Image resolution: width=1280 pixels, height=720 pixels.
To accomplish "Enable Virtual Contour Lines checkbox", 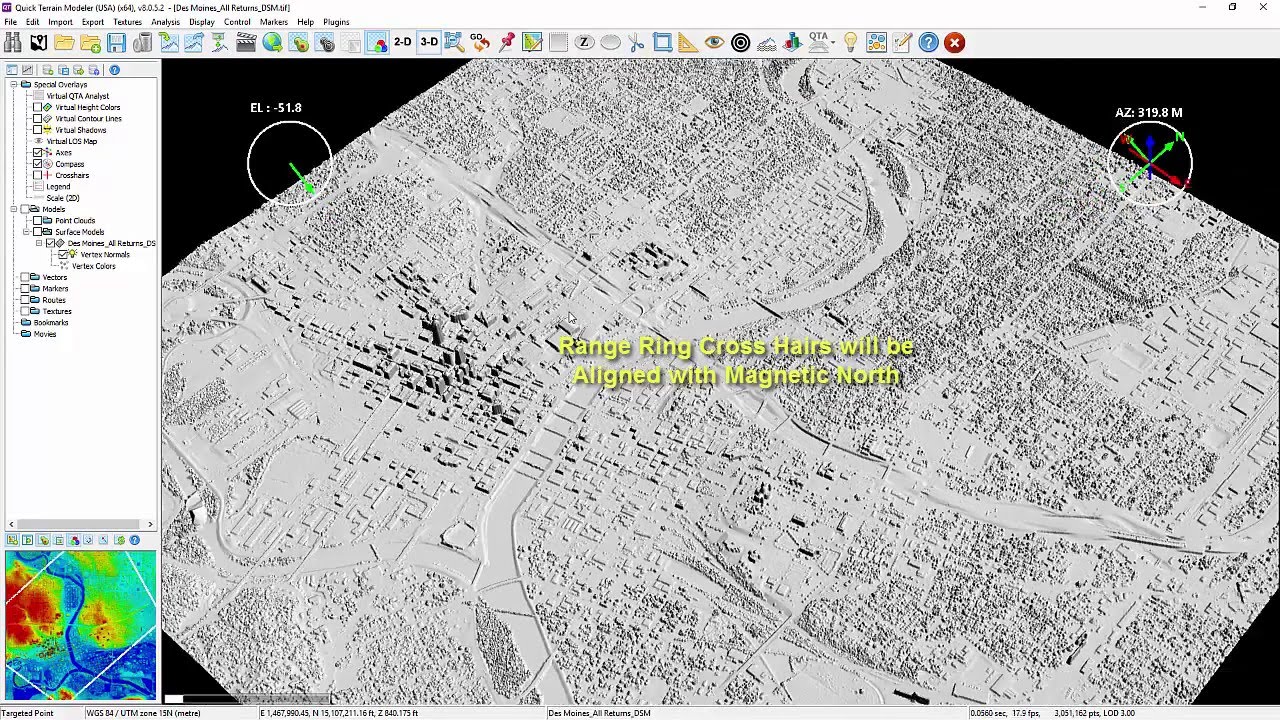I will tap(38, 118).
